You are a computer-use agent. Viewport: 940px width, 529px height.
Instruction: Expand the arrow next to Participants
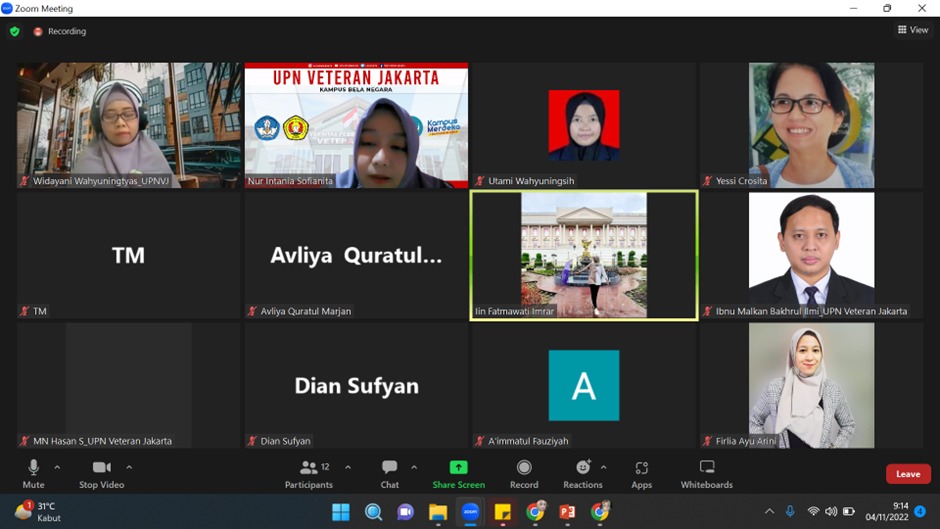(347, 467)
